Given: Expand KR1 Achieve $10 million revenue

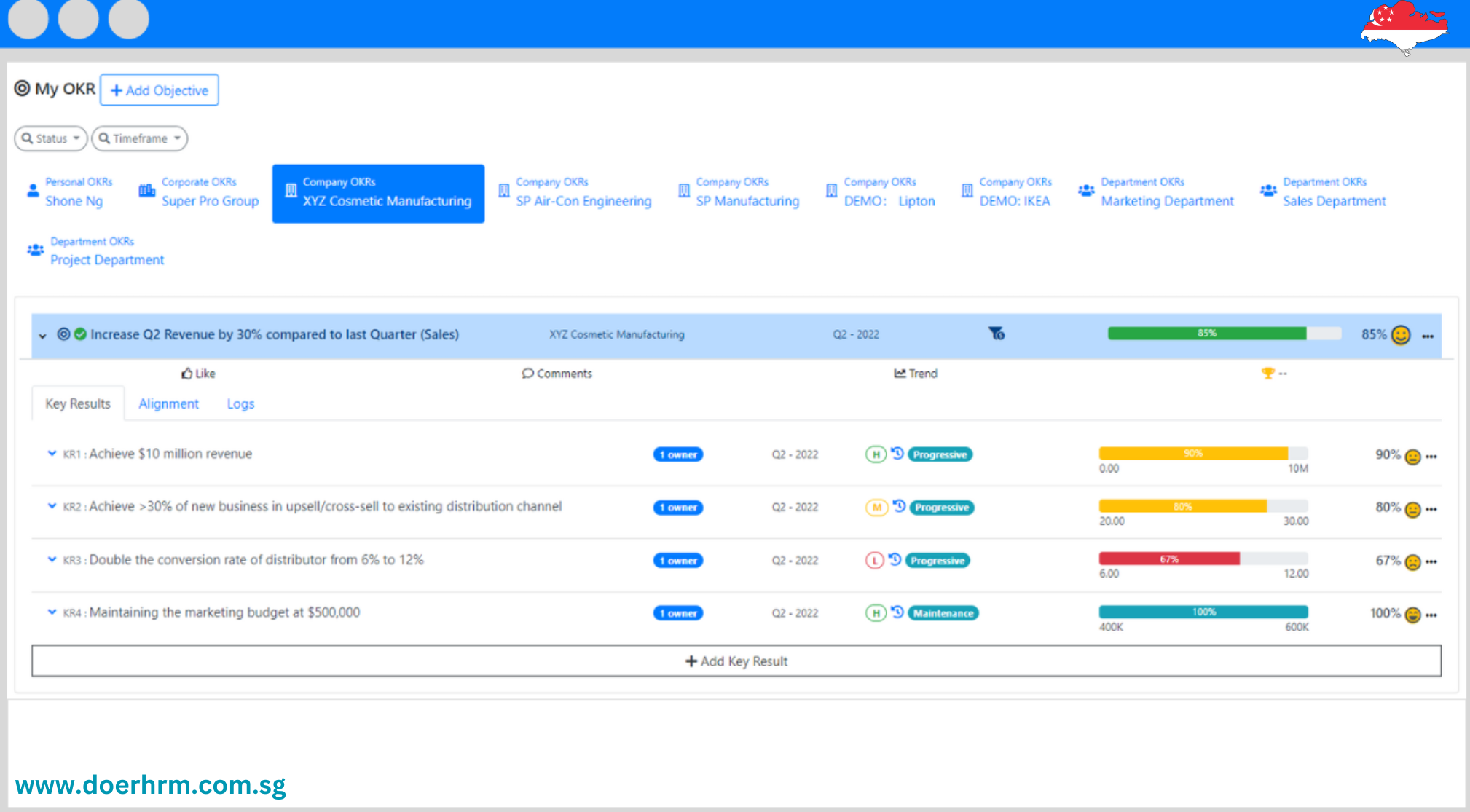Looking at the screenshot, I should [52, 453].
